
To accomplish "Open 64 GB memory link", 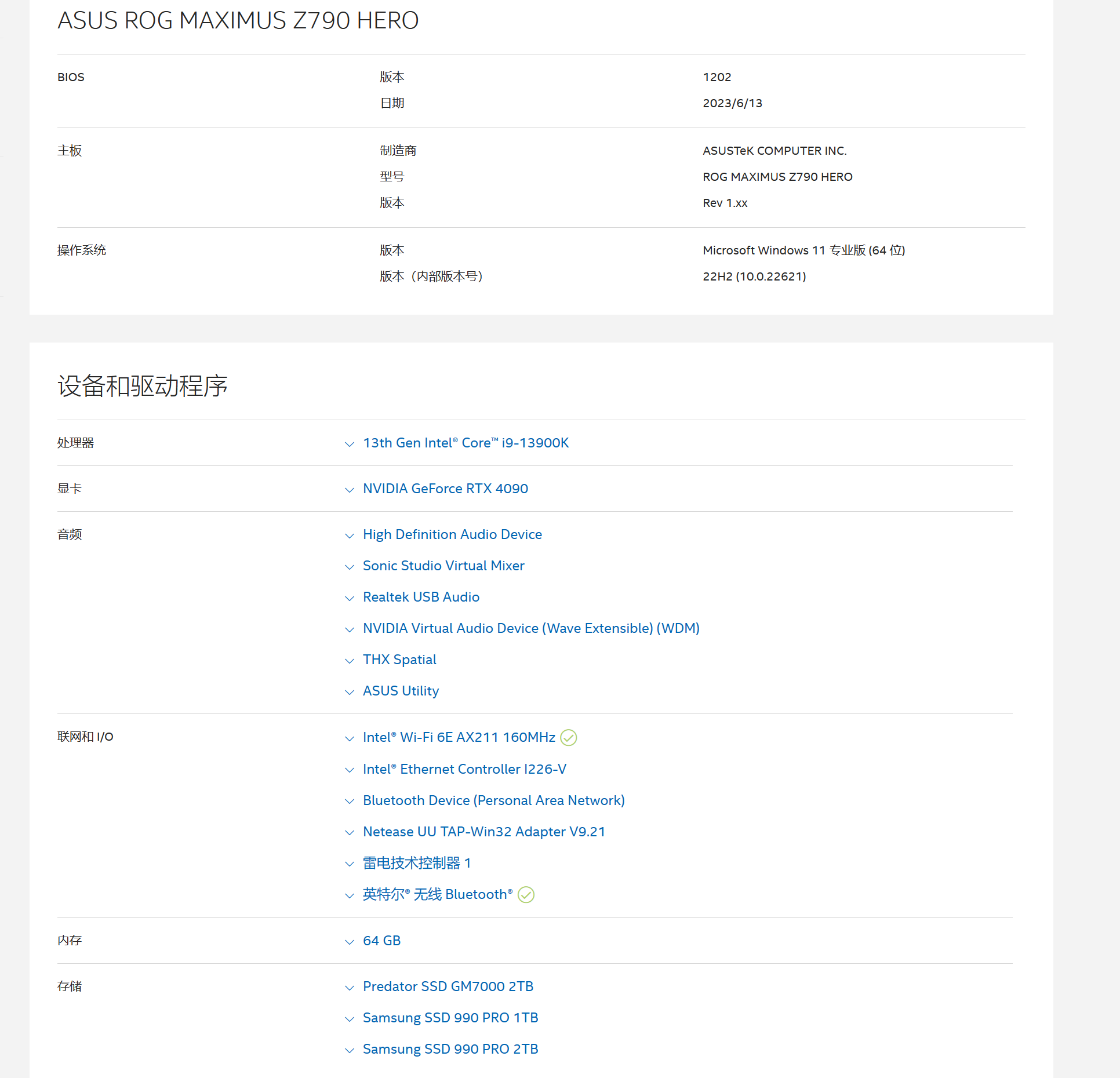I will [381, 941].
